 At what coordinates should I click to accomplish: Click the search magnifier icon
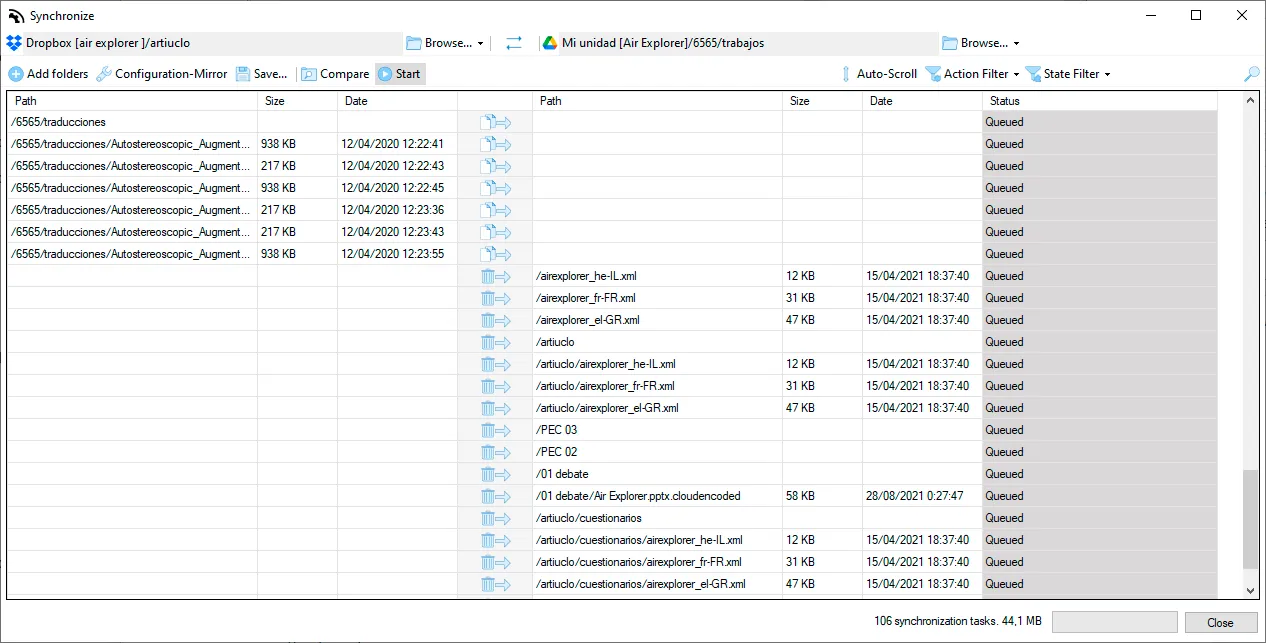(x=1251, y=74)
